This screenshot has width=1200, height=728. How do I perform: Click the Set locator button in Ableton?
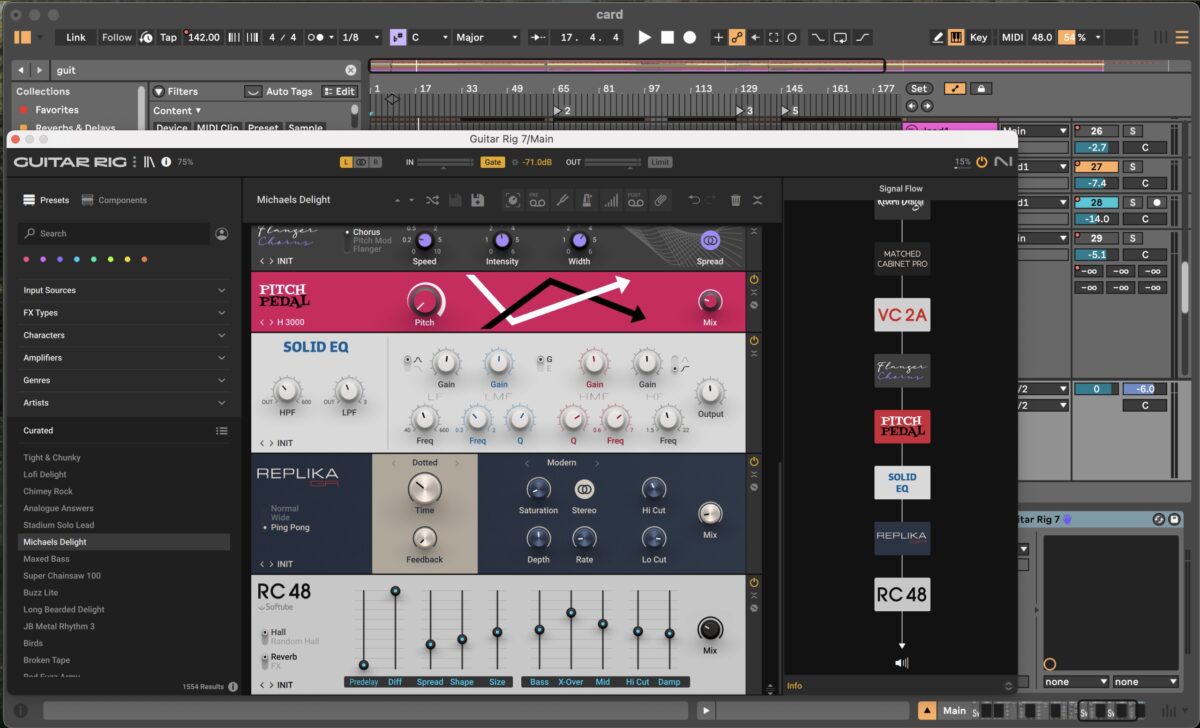[919, 88]
